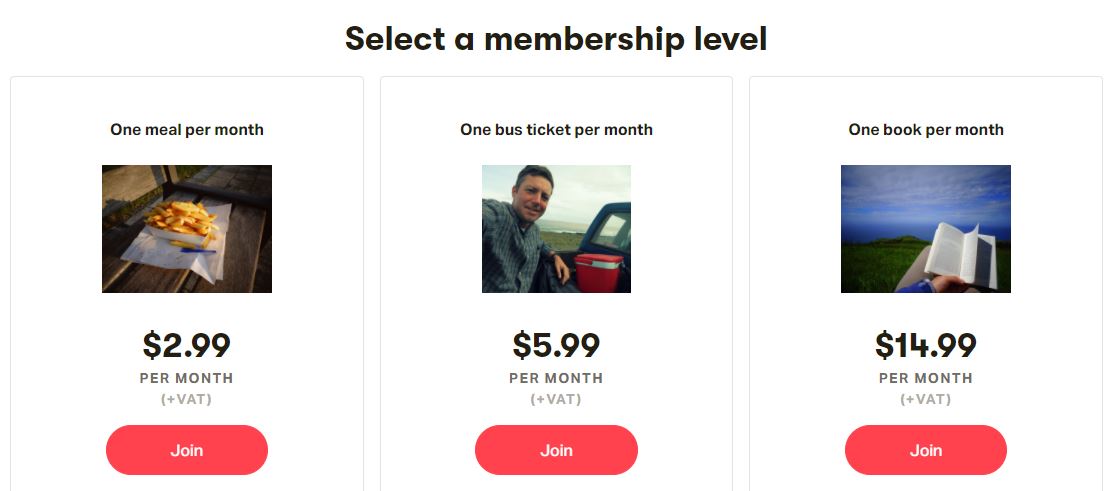Click "PER MONTH" under the $14.99 price
1116x491 pixels.
[x=926, y=378]
